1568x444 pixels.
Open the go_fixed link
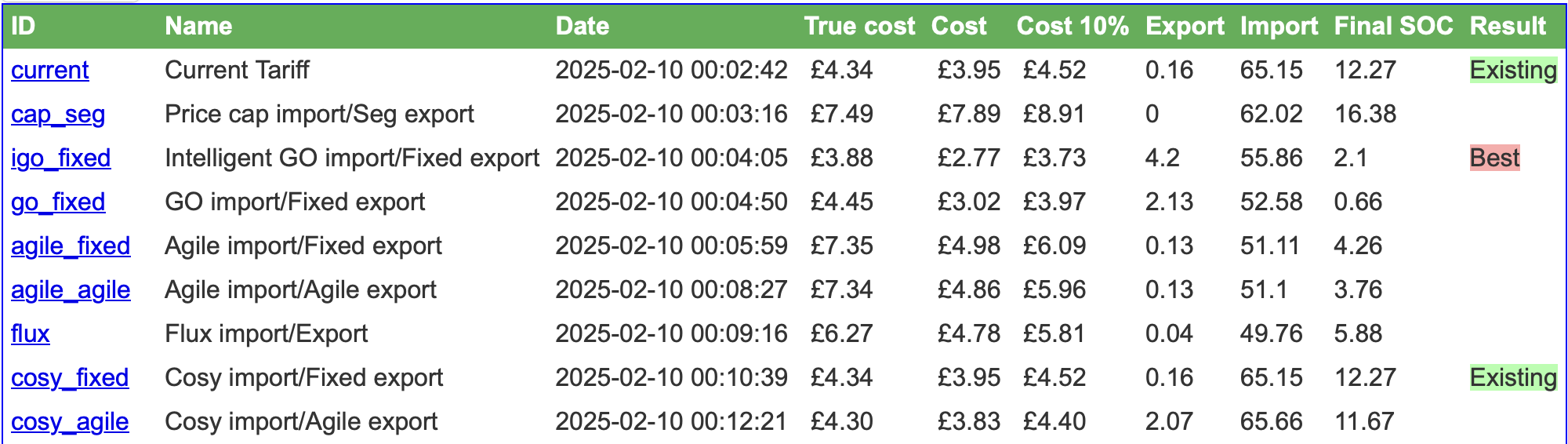coord(58,202)
